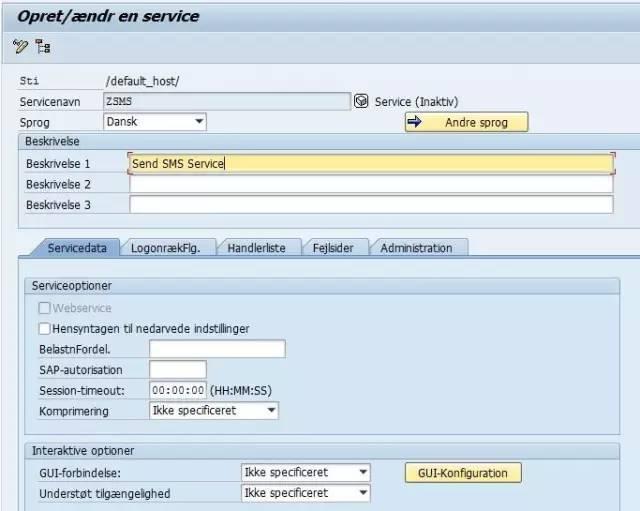Screen dimensions: 640x511
Task: Click the display/change pencil toolbar icon
Action: tap(20, 47)
